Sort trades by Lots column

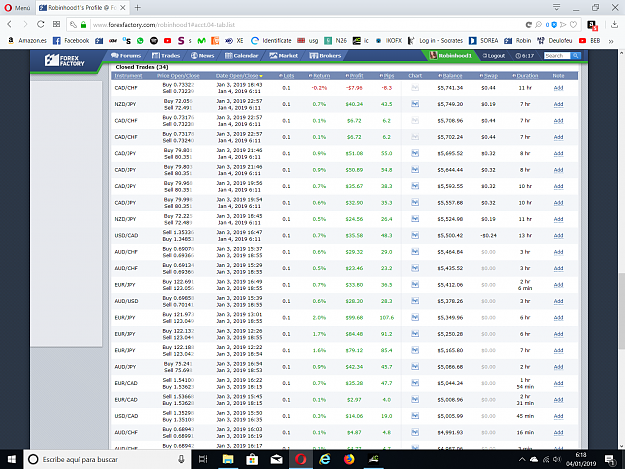[x=287, y=76]
